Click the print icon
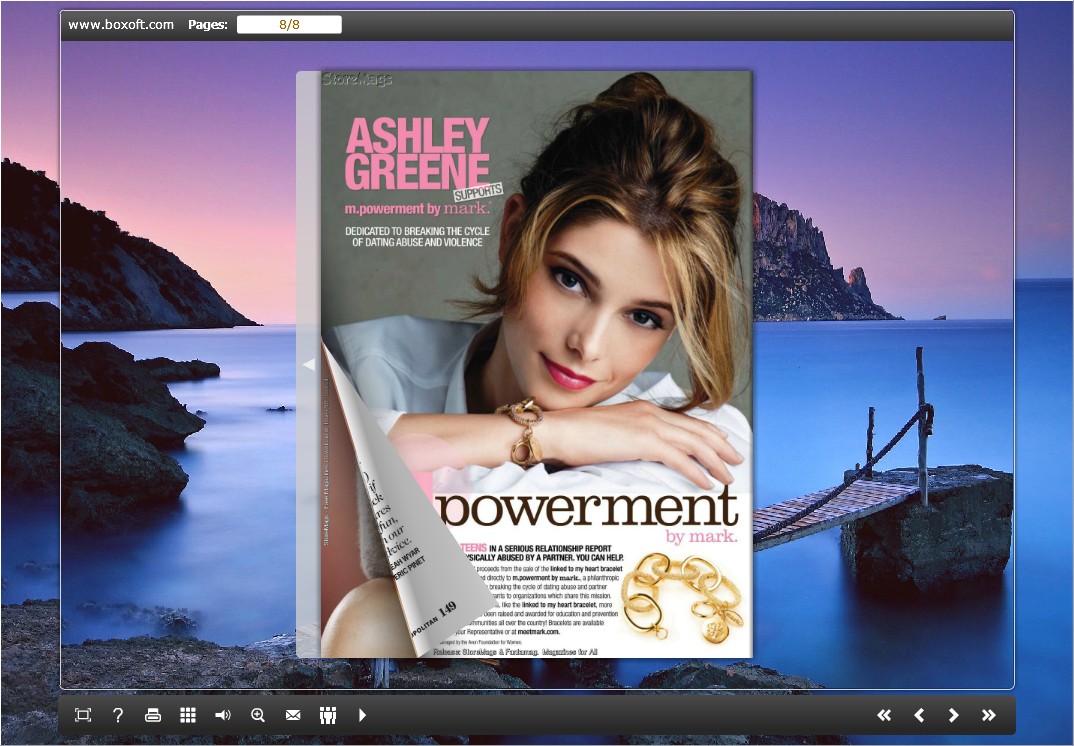This screenshot has height=746, width=1074. pos(153,715)
